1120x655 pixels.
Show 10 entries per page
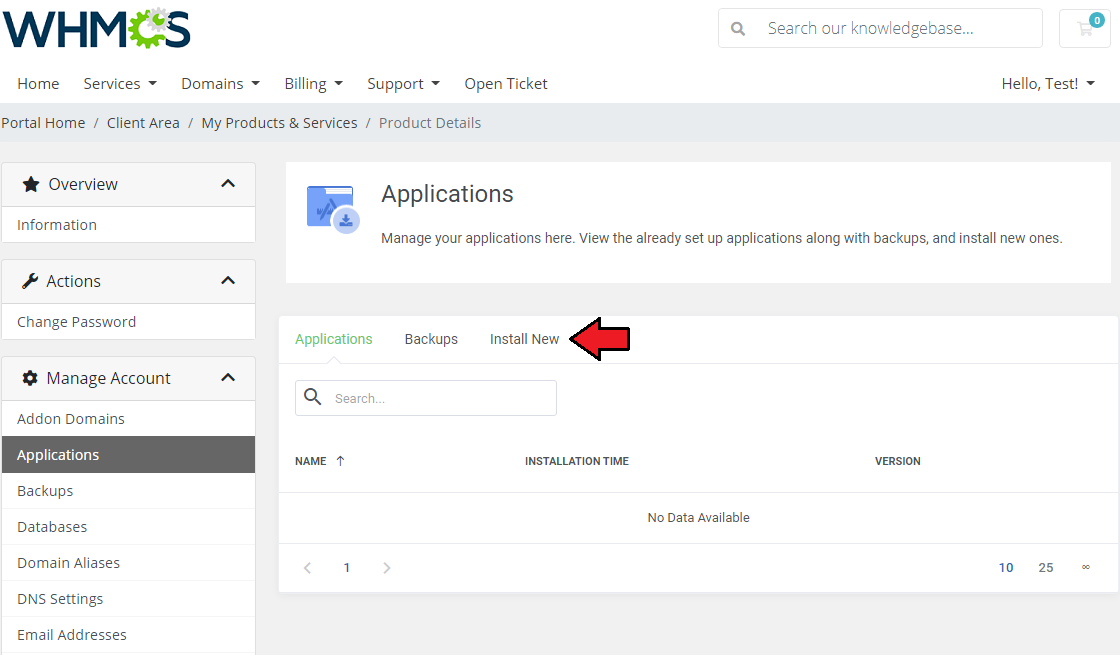point(1006,568)
